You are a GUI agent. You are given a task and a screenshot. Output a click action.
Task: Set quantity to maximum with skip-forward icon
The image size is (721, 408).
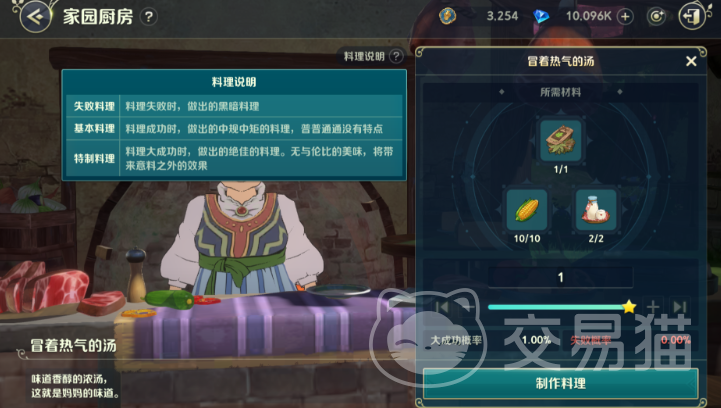click(x=680, y=307)
